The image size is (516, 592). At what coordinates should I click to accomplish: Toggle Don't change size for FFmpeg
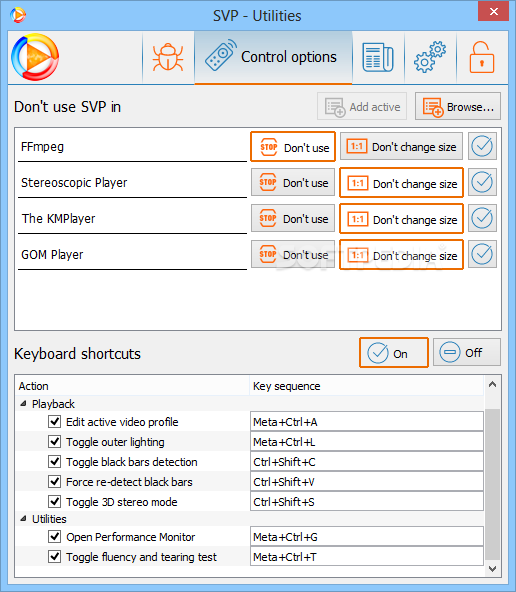pos(401,146)
